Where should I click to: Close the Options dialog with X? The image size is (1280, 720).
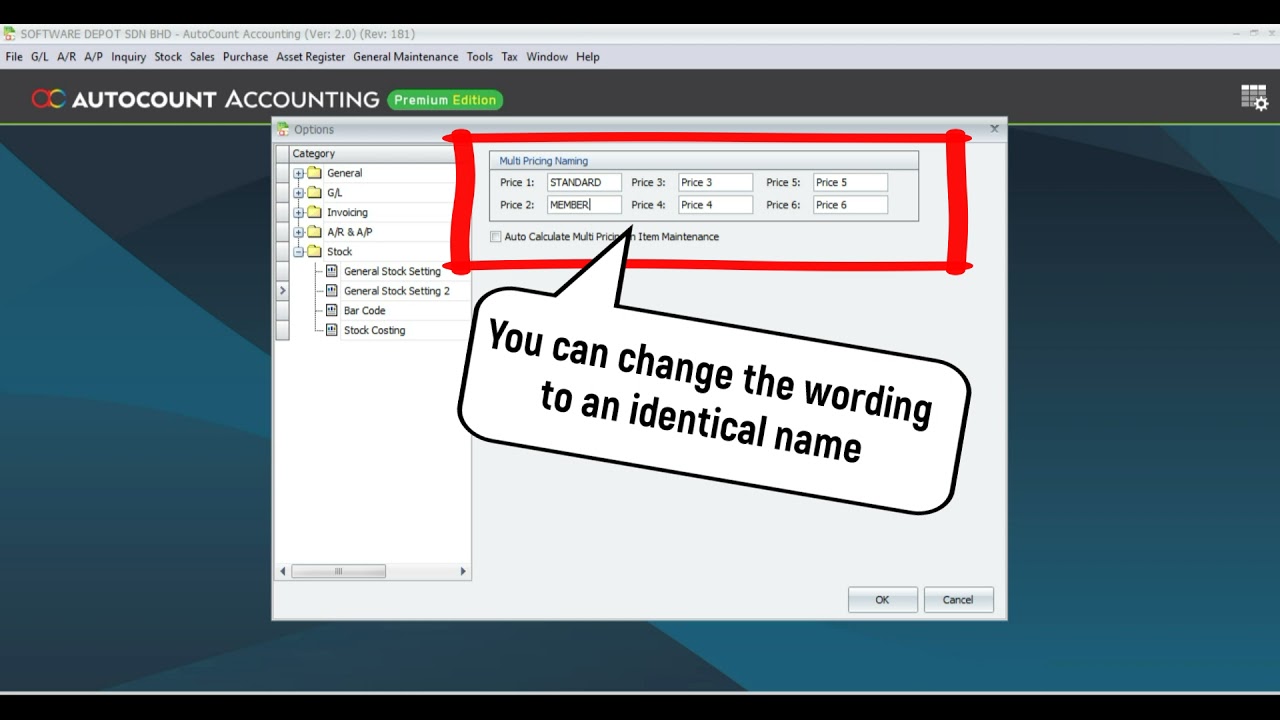[994, 129]
